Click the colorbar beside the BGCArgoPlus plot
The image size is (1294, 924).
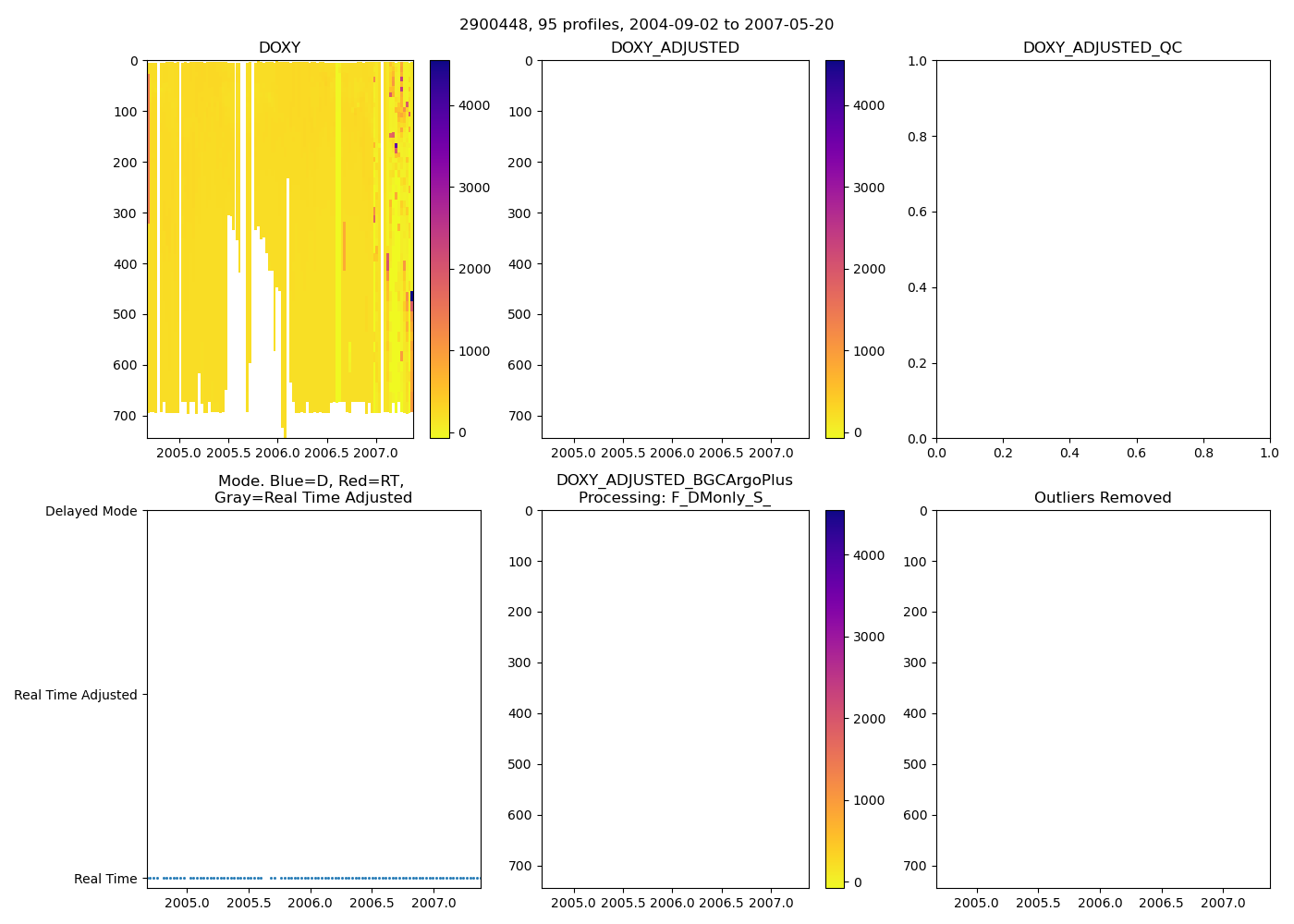pyautogui.click(x=835, y=699)
